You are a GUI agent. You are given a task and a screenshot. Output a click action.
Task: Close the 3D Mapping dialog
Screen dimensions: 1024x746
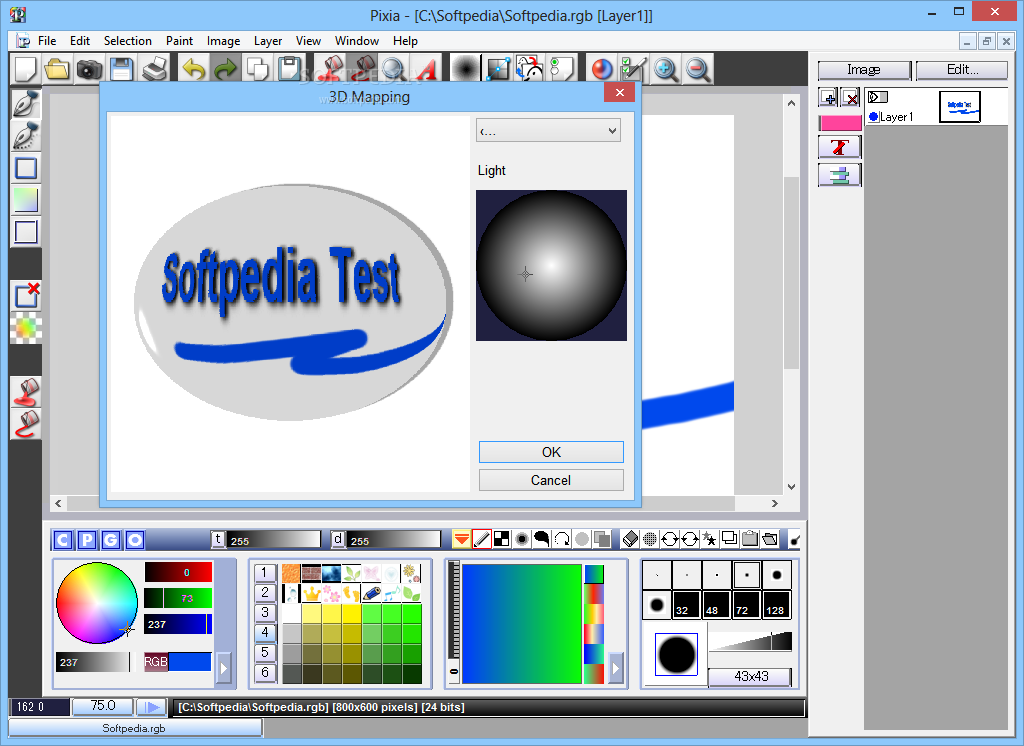620,93
